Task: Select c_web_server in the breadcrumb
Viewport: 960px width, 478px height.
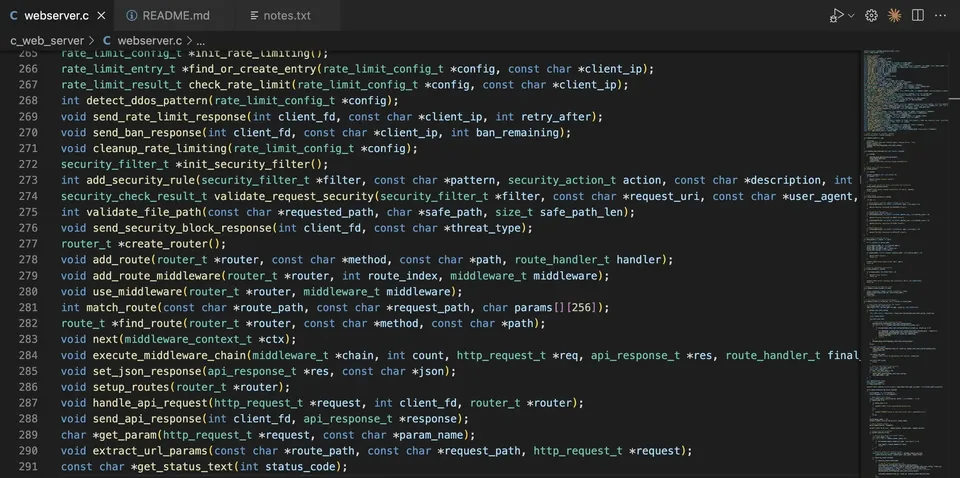Action: 47,41
